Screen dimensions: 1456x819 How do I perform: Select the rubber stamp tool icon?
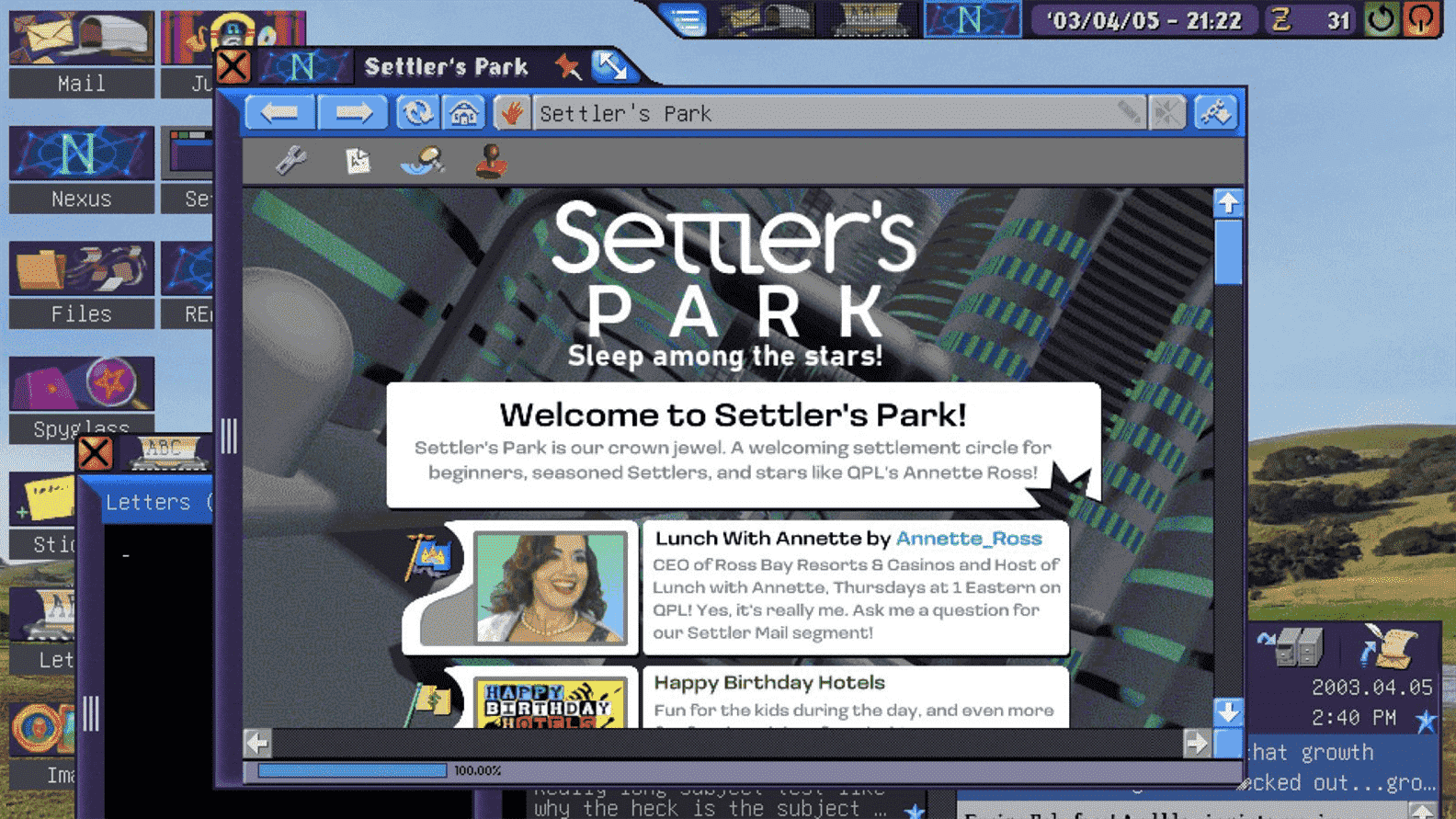[x=492, y=161]
